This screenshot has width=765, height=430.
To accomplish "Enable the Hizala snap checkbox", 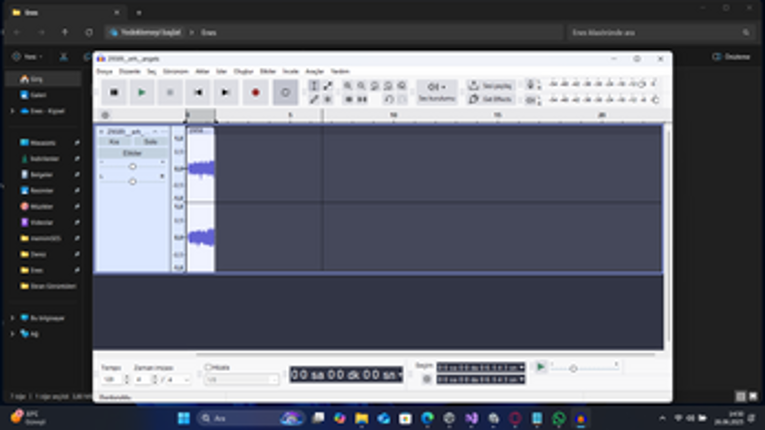I will [x=208, y=367].
